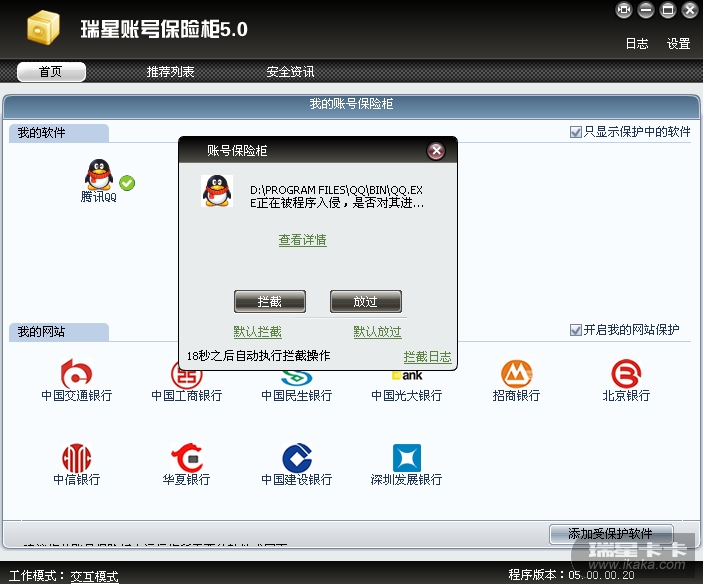Click the QQ penguin icon in the dialog
Screen dimensions: 703x584
point(217,191)
